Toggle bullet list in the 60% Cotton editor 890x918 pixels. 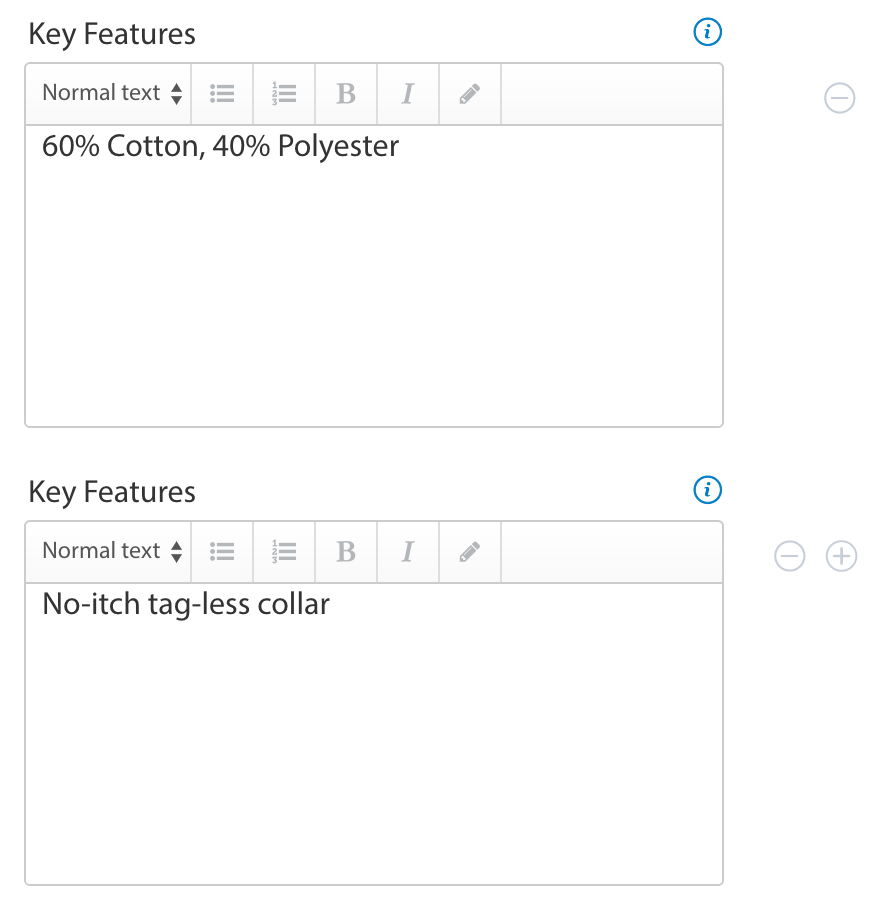tap(222, 94)
